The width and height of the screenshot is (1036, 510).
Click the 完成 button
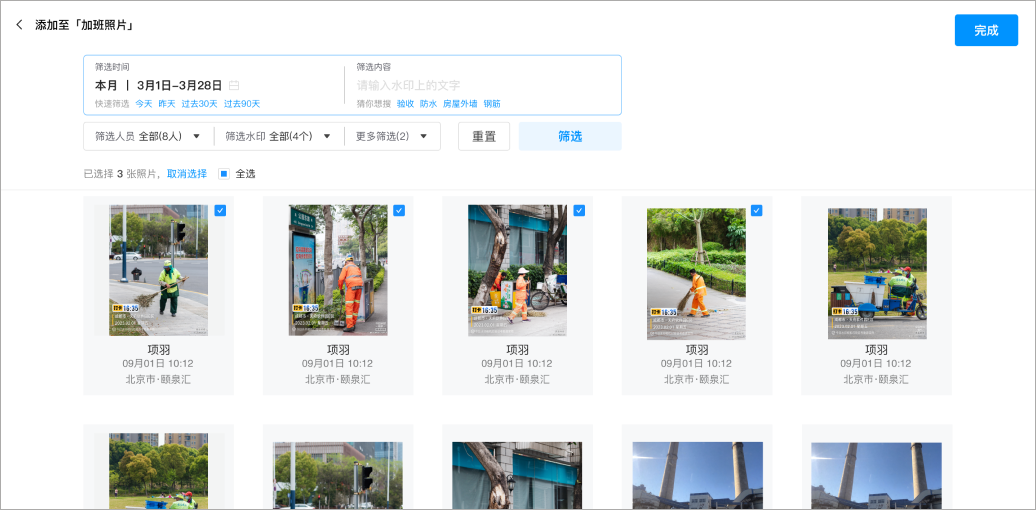point(985,30)
